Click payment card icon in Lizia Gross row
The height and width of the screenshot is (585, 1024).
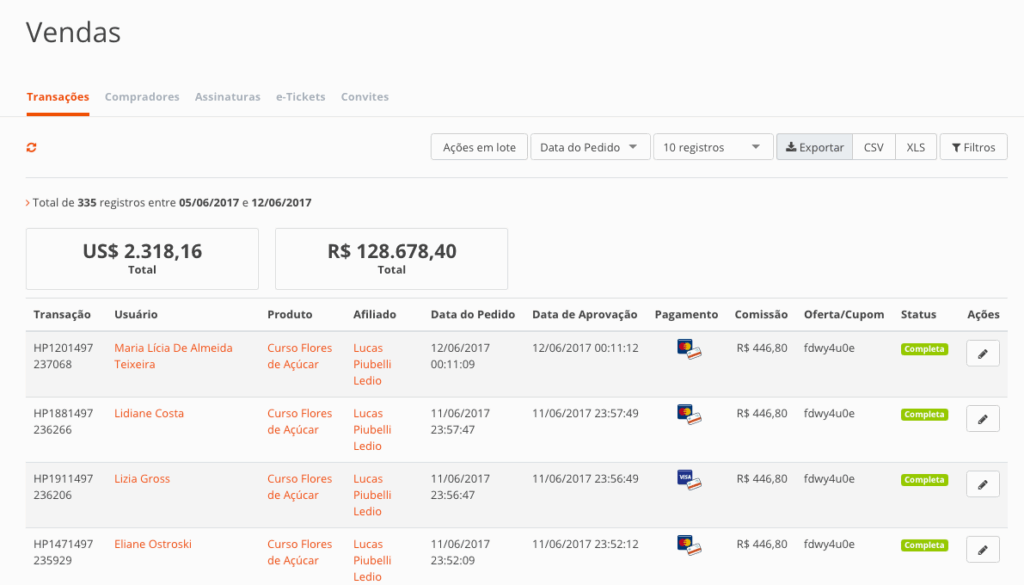(688, 480)
